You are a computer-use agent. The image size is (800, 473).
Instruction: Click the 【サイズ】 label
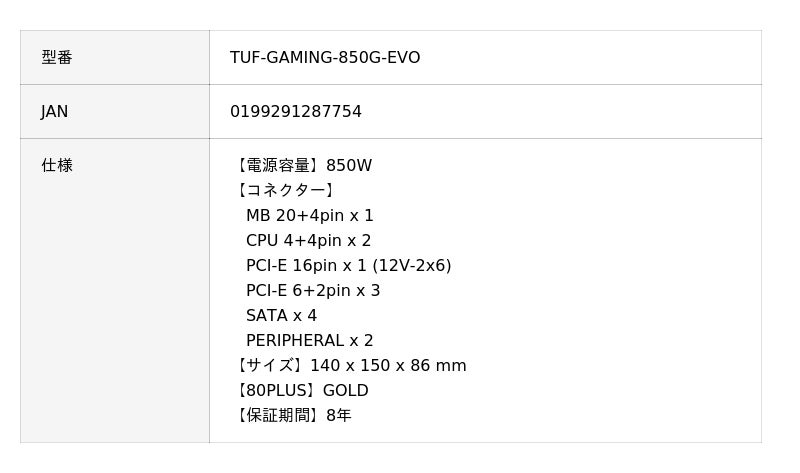pyautogui.click(x=268, y=366)
